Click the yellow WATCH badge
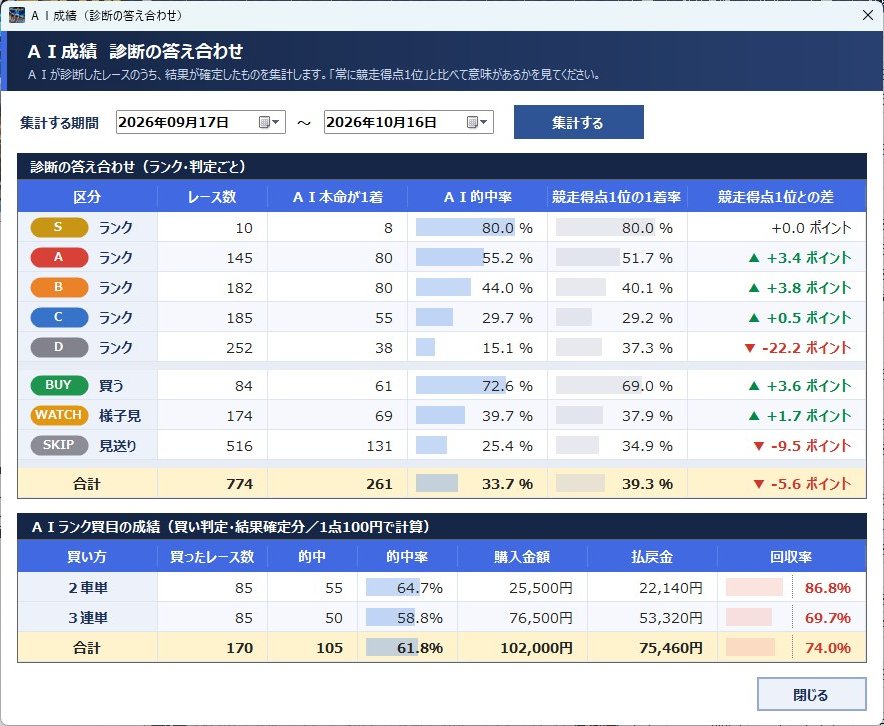884x726 pixels. pyautogui.click(x=59, y=415)
